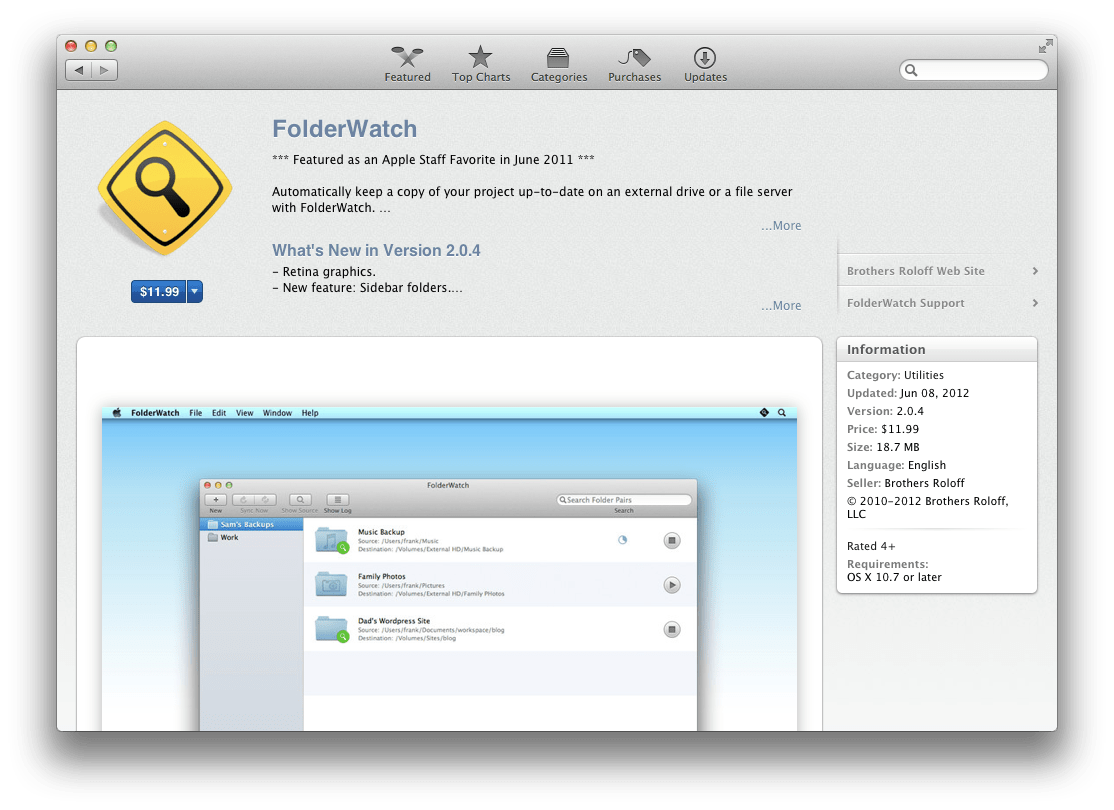The height and width of the screenshot is (810, 1114).
Task: Go back with the back arrow
Action: [x=79, y=70]
